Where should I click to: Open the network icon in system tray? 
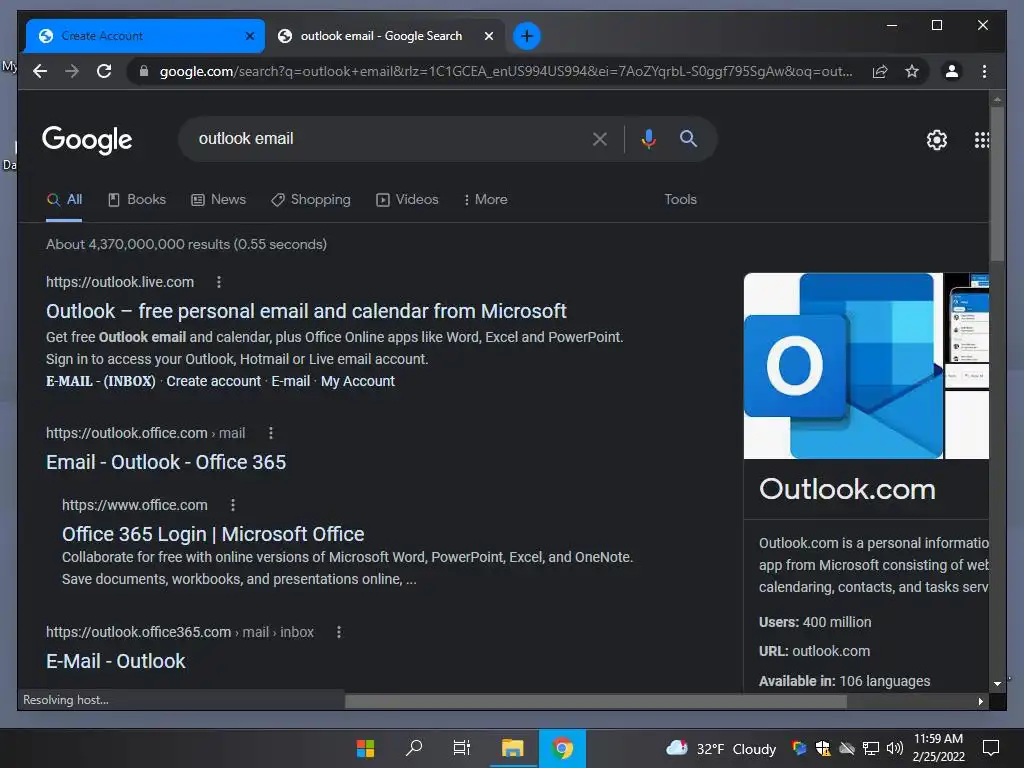[871, 748]
